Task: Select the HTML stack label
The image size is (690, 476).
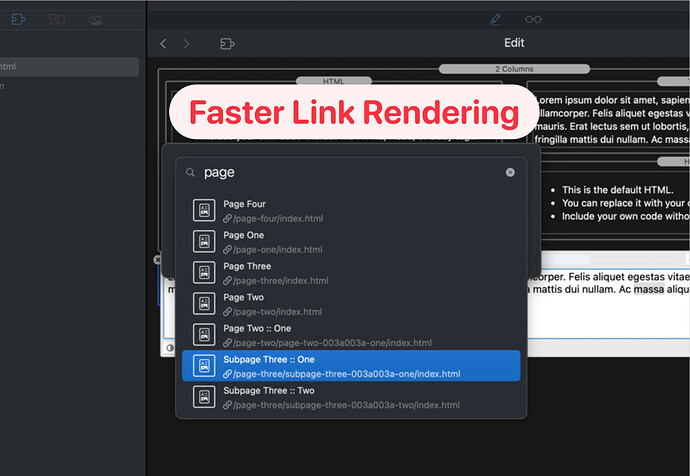Action: (333, 81)
